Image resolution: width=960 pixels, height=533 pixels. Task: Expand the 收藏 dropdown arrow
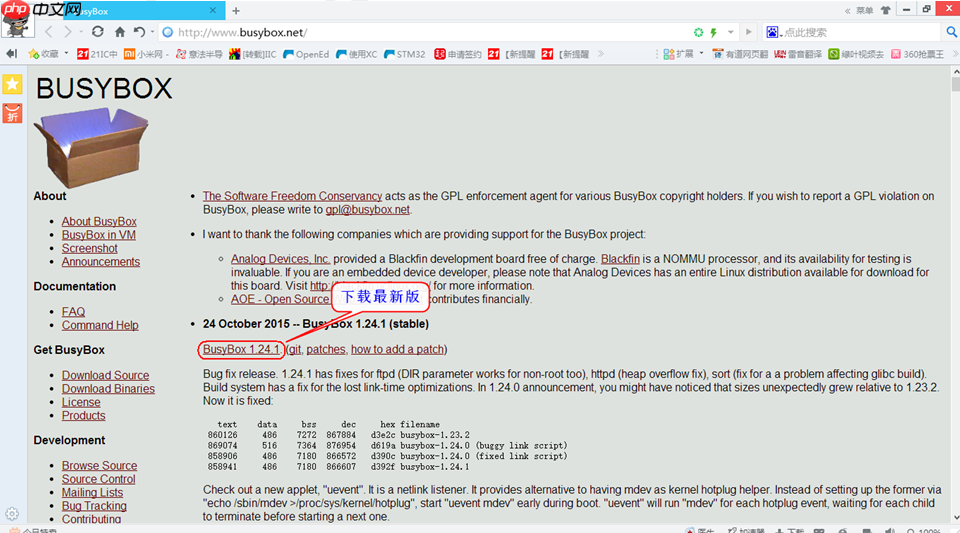pos(66,54)
